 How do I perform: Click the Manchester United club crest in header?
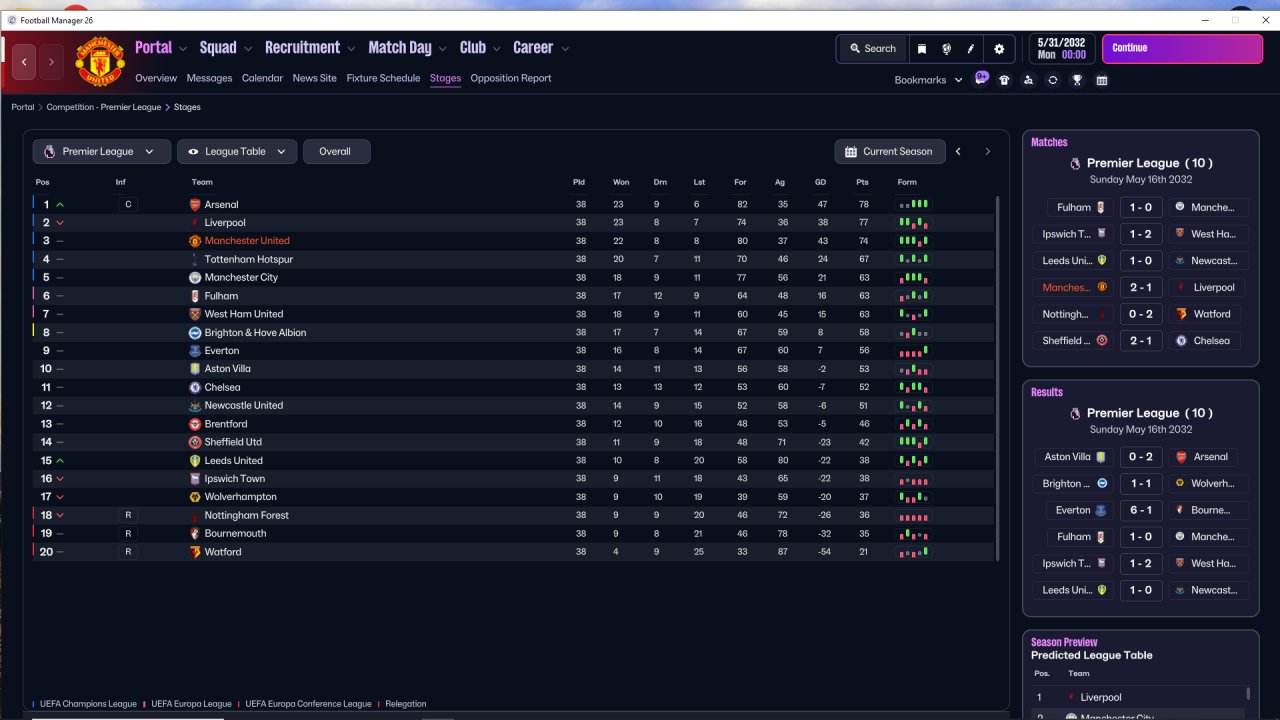(x=100, y=62)
